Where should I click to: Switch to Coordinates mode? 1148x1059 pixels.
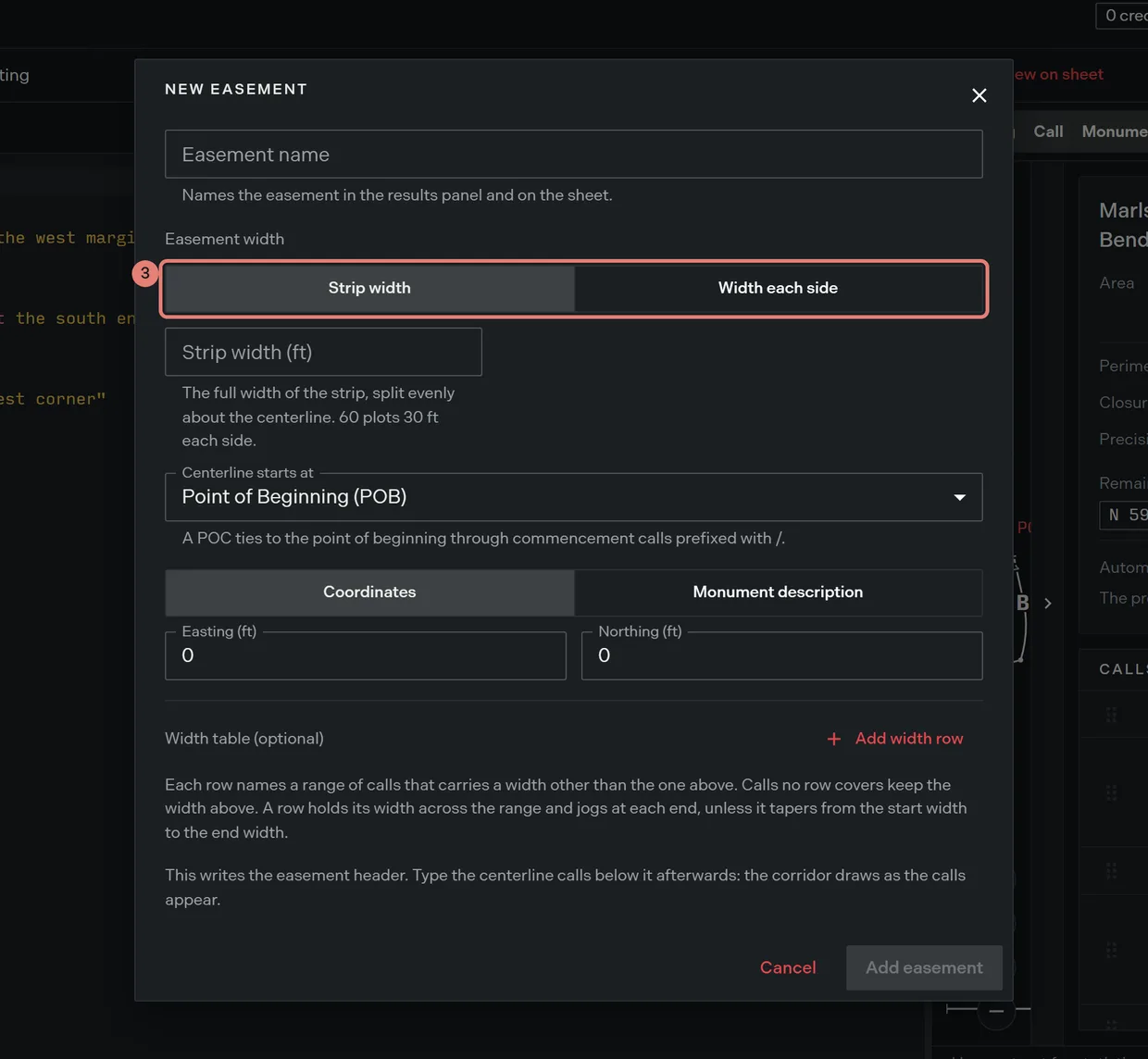point(369,592)
